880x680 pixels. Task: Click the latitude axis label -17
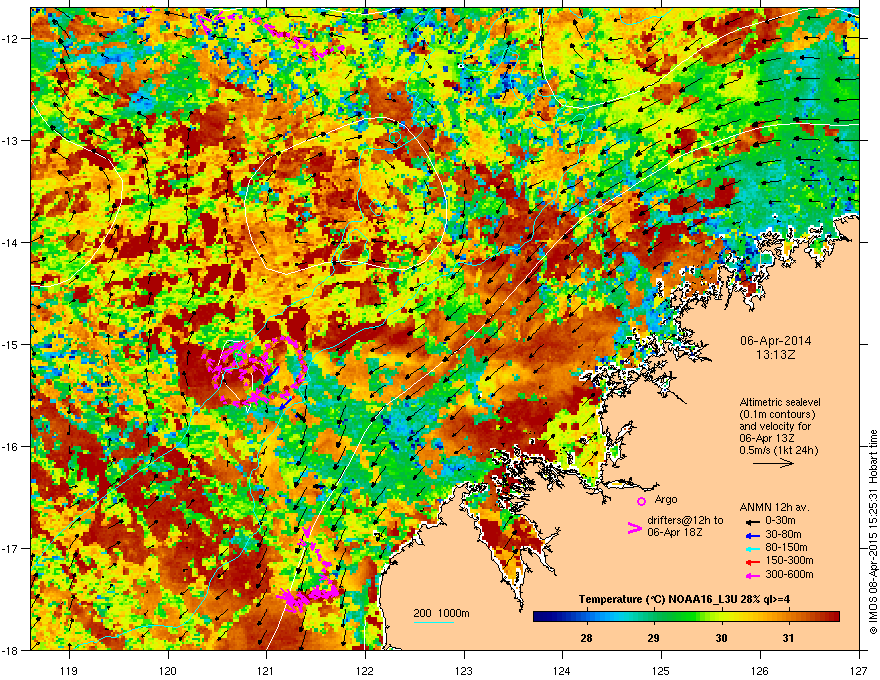click(10, 548)
